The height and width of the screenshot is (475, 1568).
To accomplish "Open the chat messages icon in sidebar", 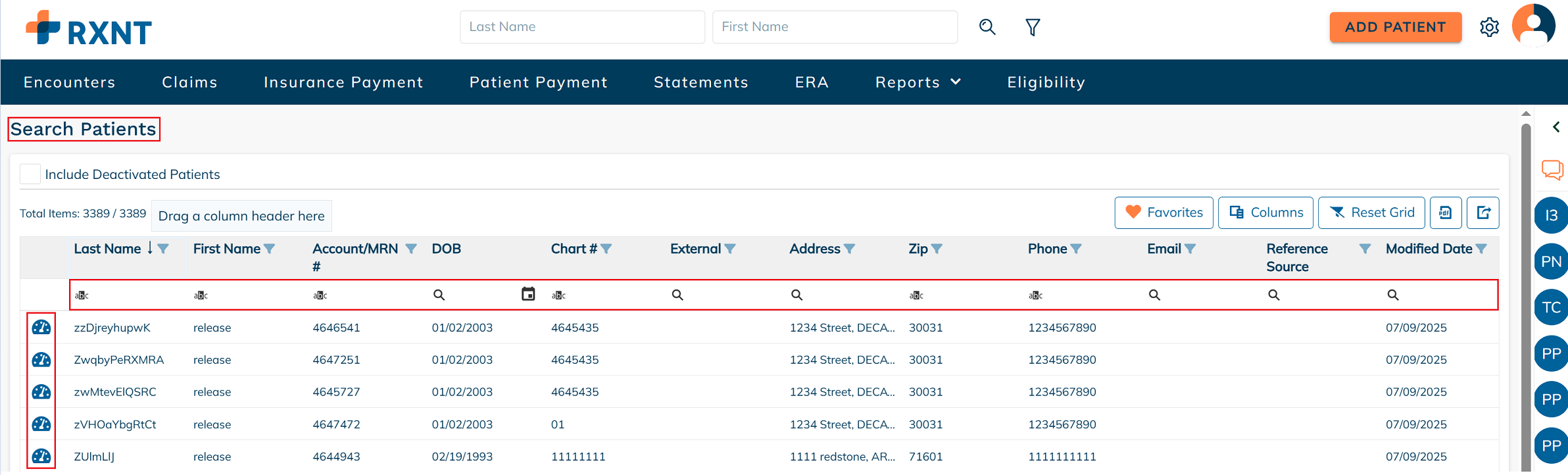I will 1552,170.
